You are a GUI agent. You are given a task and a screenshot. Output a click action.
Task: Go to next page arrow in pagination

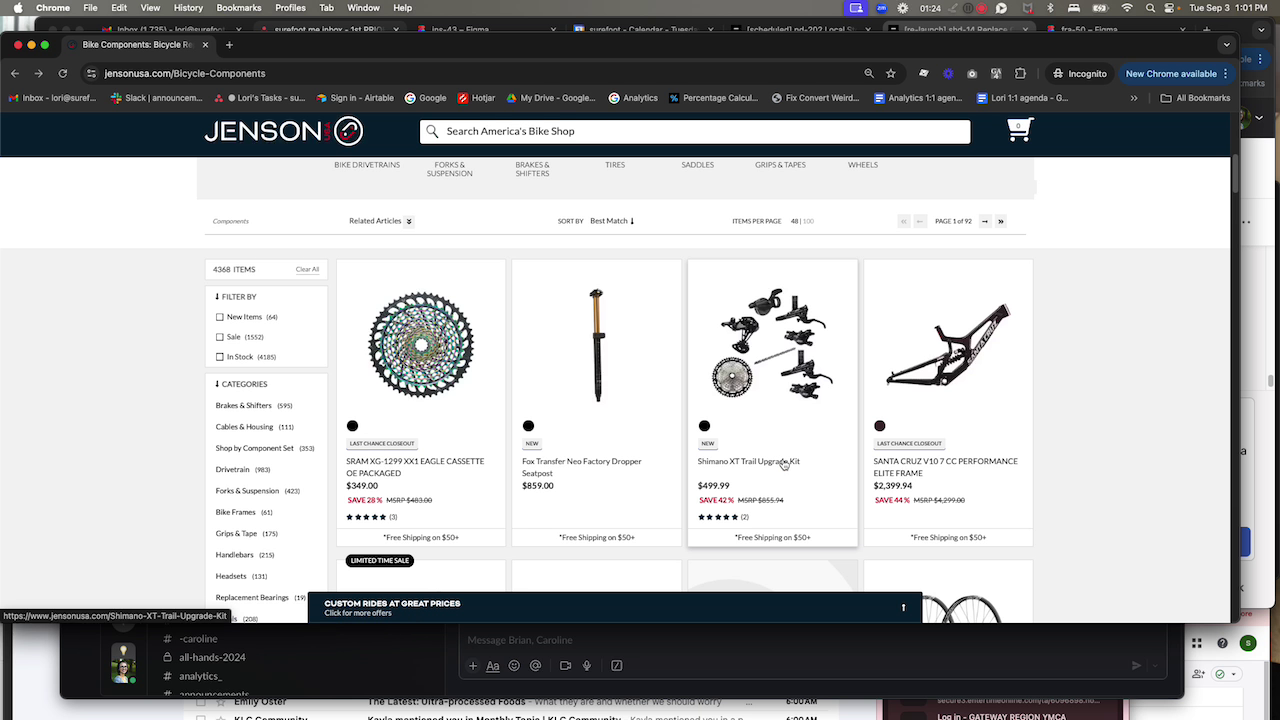[x=985, y=221]
